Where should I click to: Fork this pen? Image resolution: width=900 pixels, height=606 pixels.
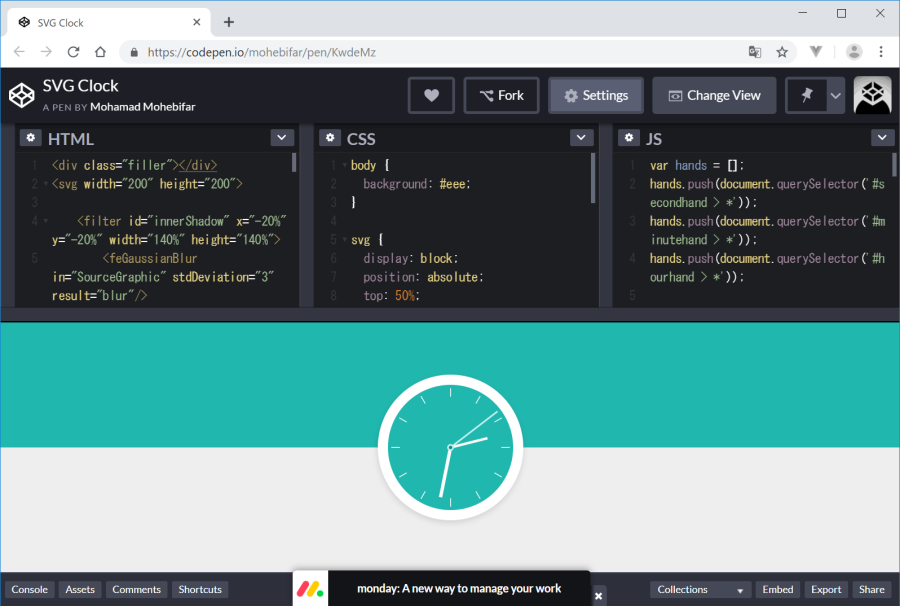coord(502,96)
